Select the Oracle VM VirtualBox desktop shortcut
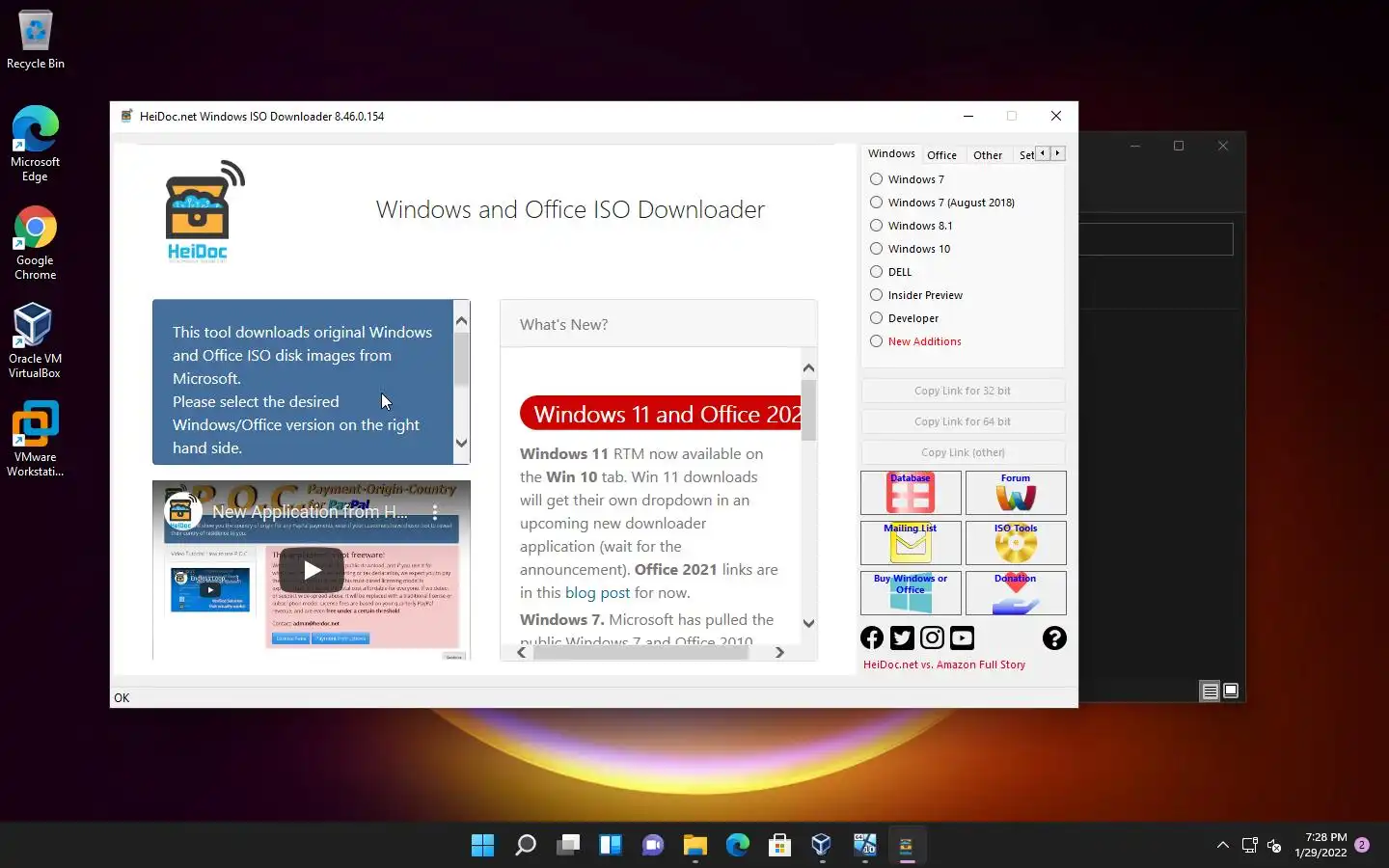This screenshot has height=868, width=1389. (36, 340)
